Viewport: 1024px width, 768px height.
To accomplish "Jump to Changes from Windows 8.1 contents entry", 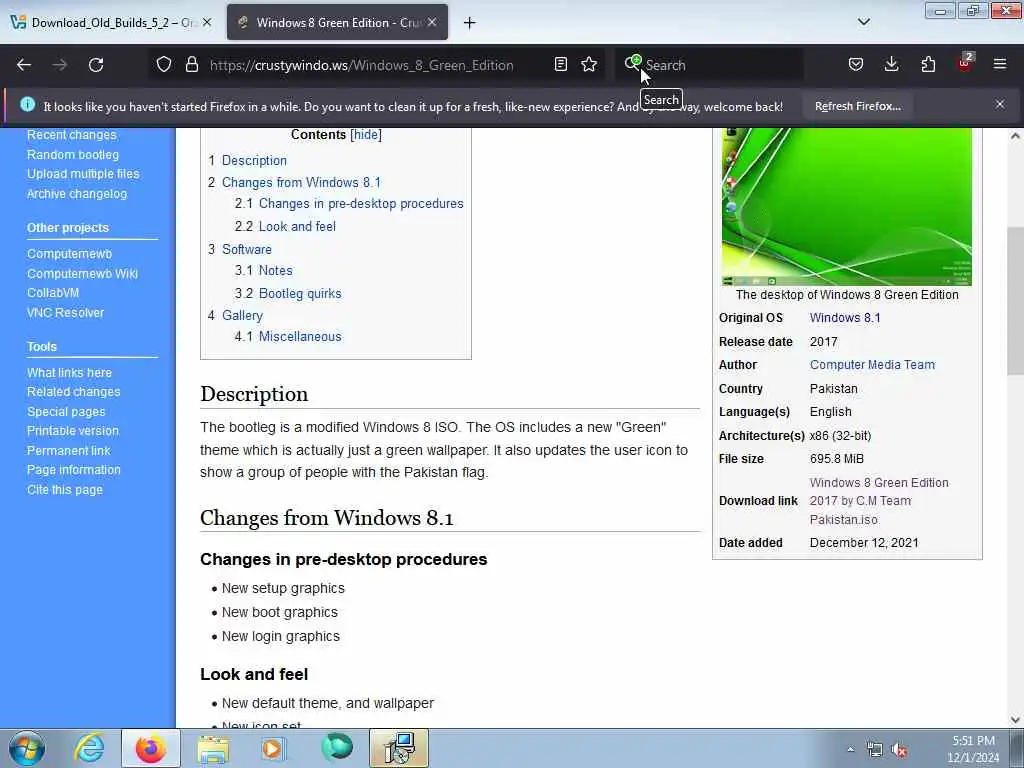I will (x=301, y=183).
